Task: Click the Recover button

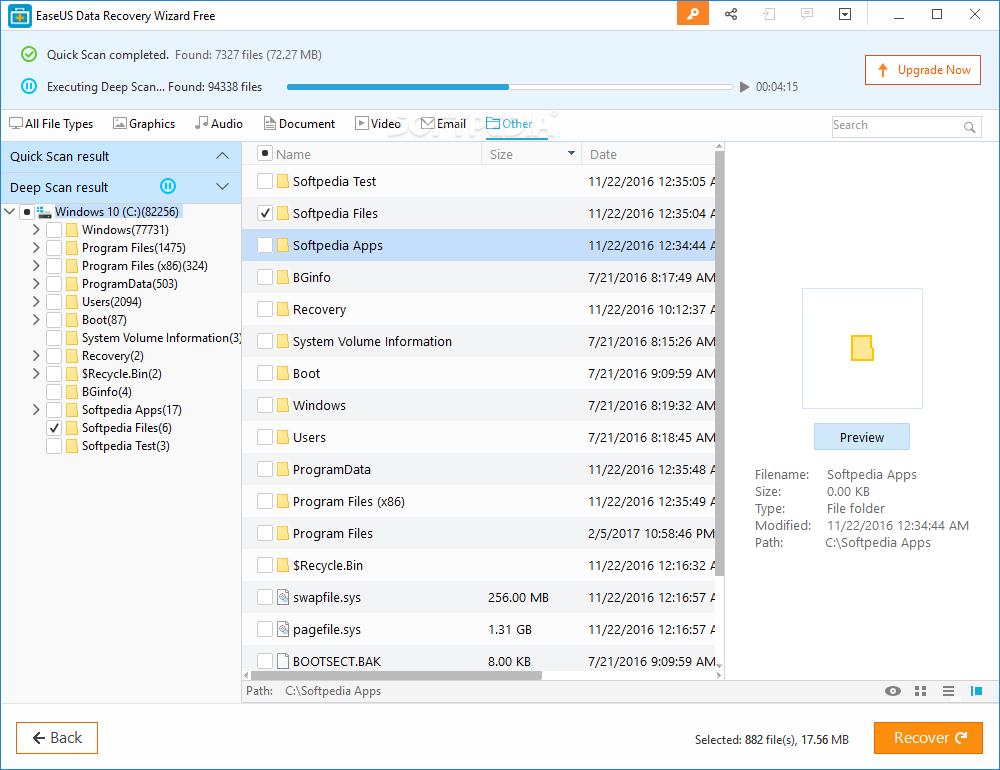Action: coord(928,738)
